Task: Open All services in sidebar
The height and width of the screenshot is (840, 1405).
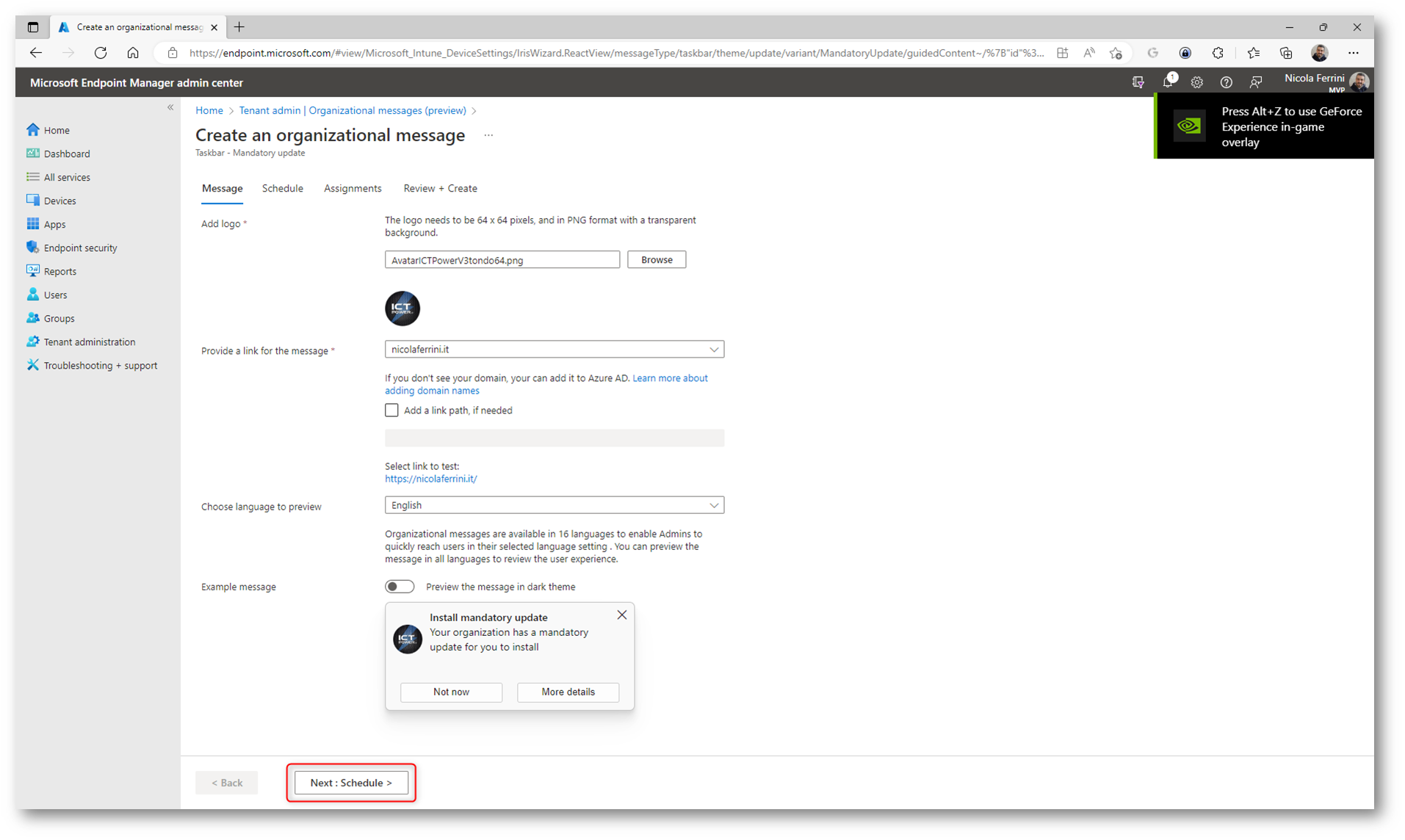Action: [59, 177]
